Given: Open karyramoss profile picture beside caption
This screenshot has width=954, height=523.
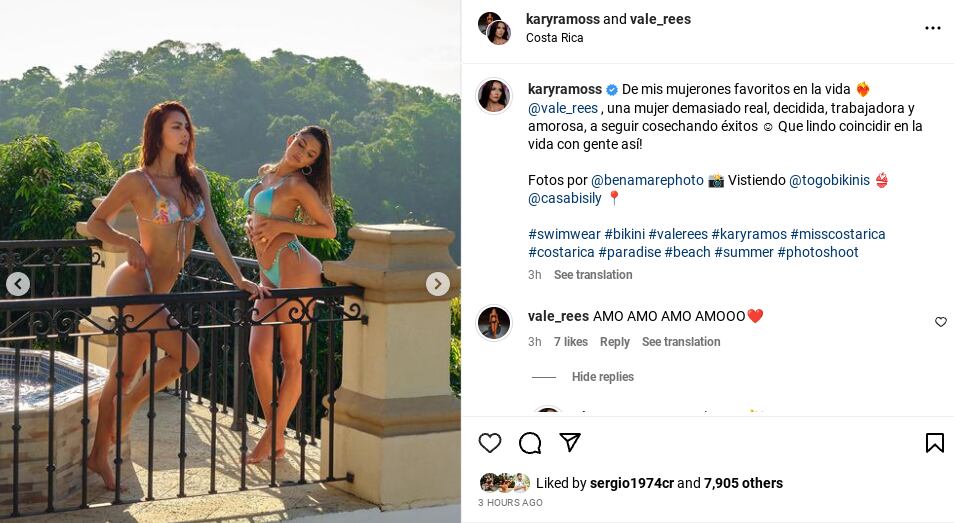Looking at the screenshot, I should (494, 96).
